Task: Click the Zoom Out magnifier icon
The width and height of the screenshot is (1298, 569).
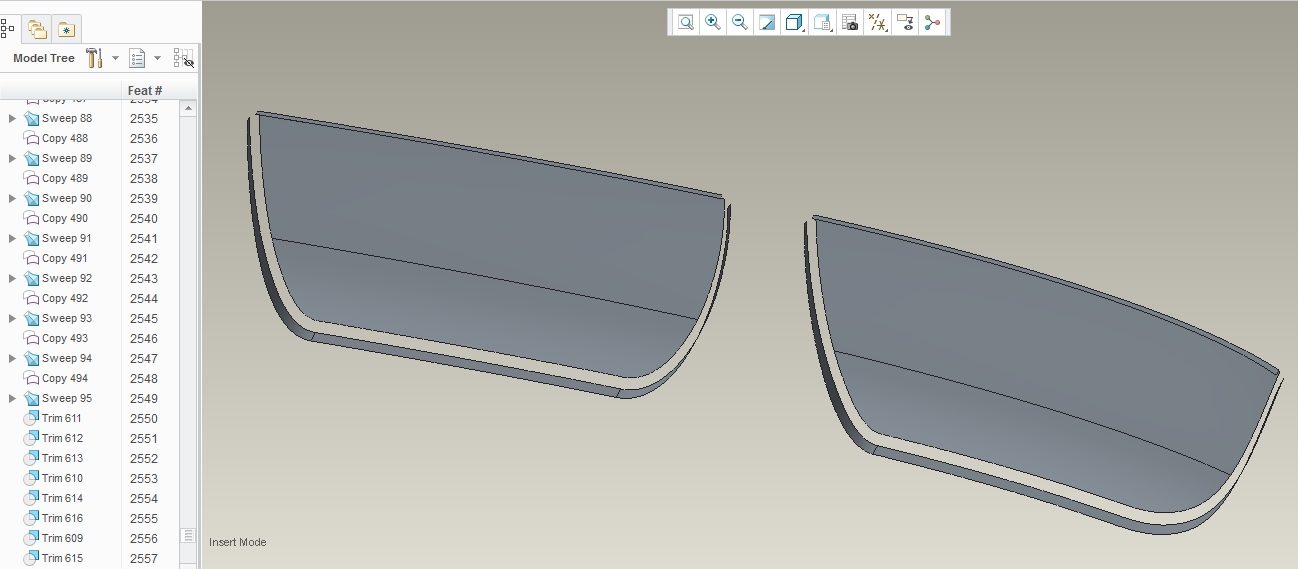Action: click(x=740, y=22)
